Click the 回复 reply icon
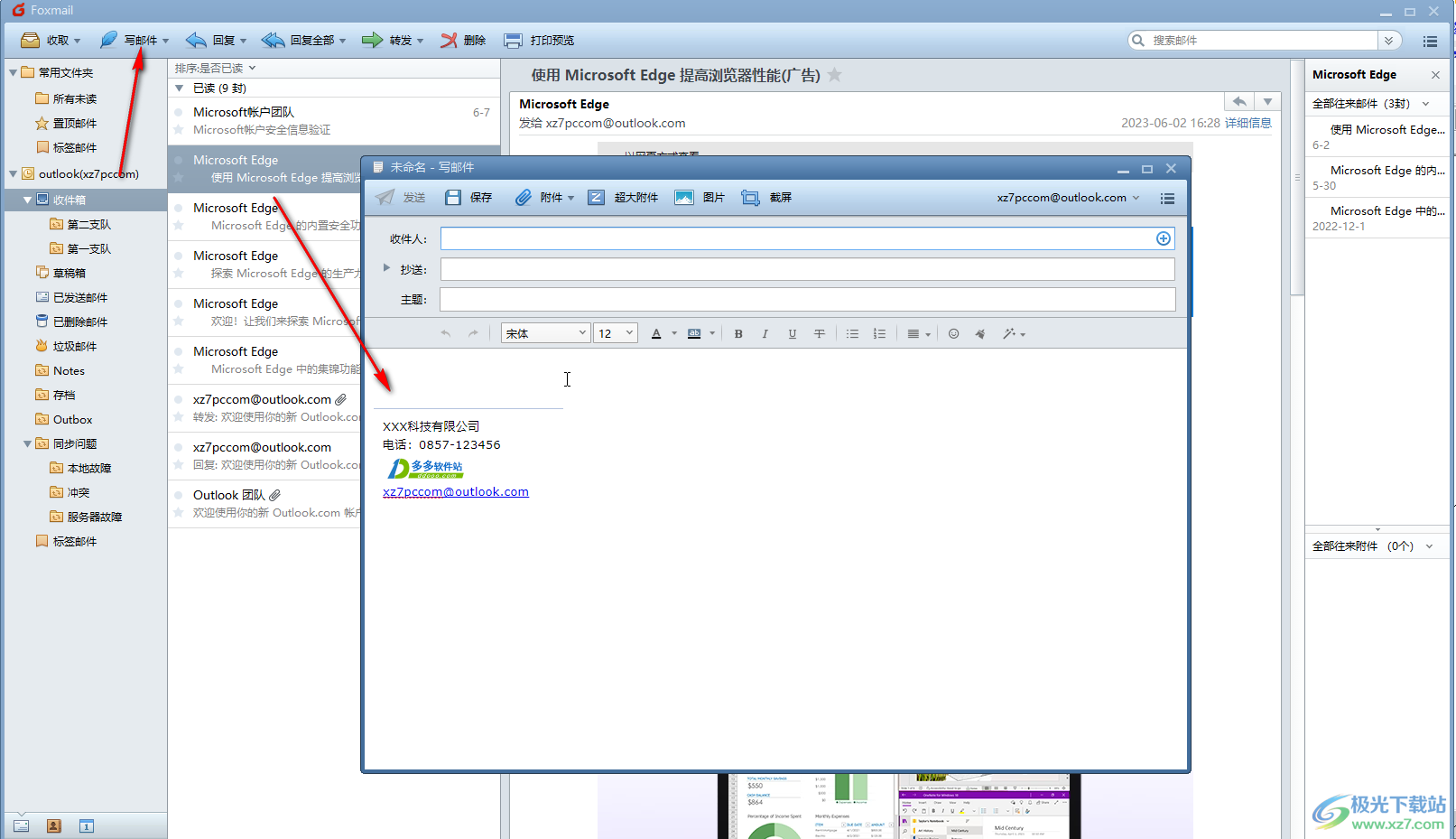 (196, 40)
